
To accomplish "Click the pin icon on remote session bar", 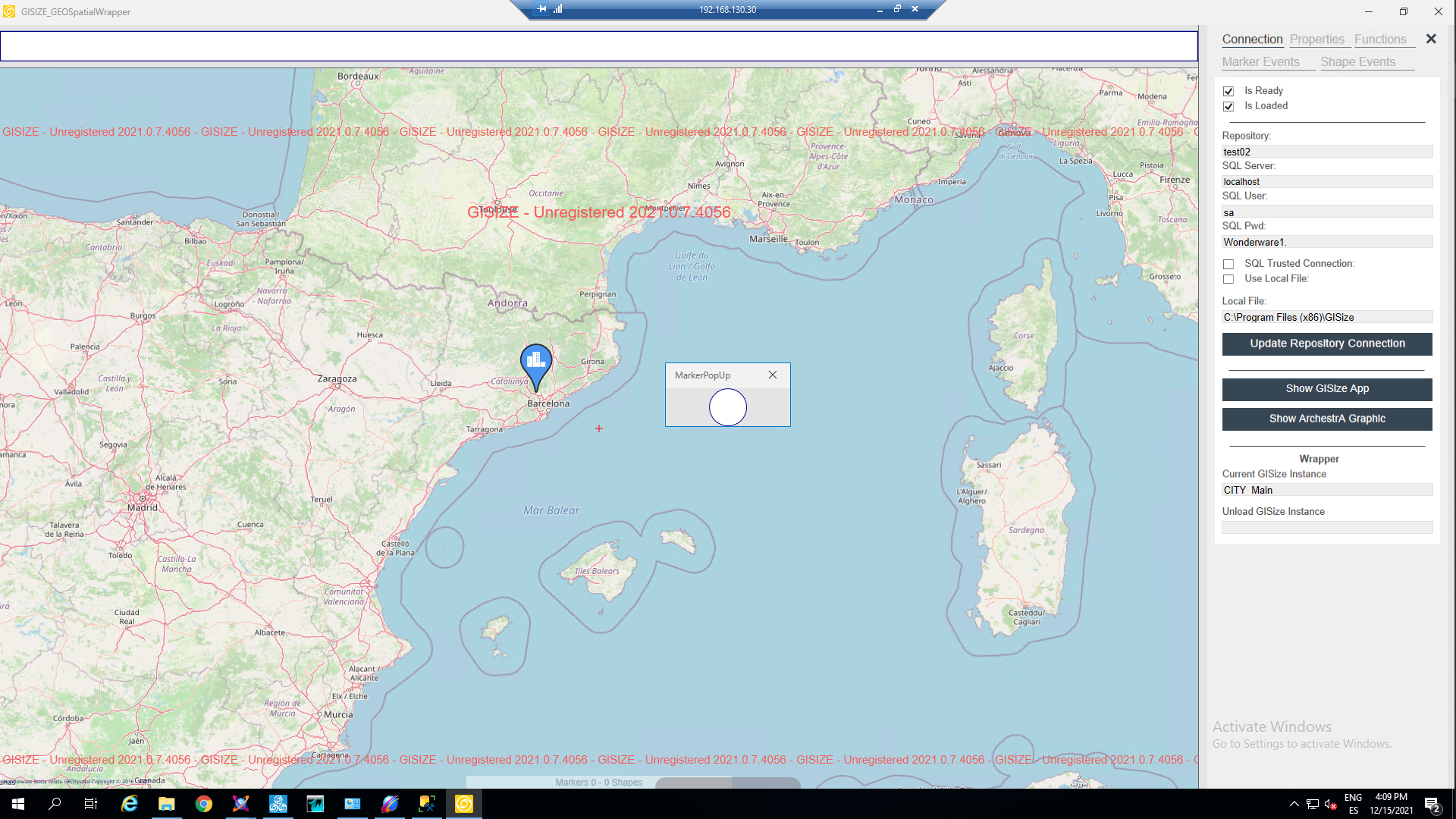I will [x=541, y=9].
